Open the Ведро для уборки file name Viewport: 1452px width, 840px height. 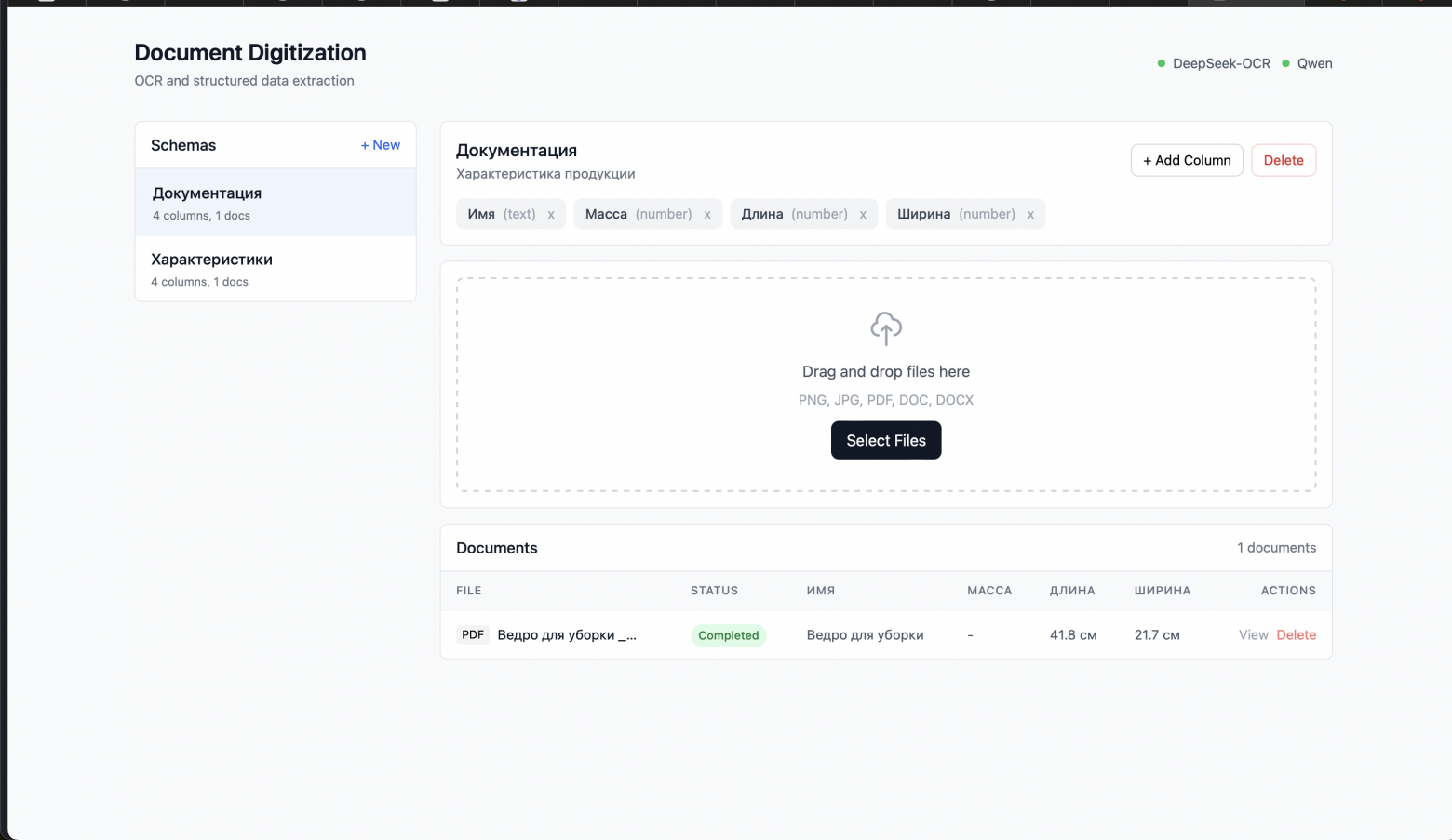tap(567, 635)
